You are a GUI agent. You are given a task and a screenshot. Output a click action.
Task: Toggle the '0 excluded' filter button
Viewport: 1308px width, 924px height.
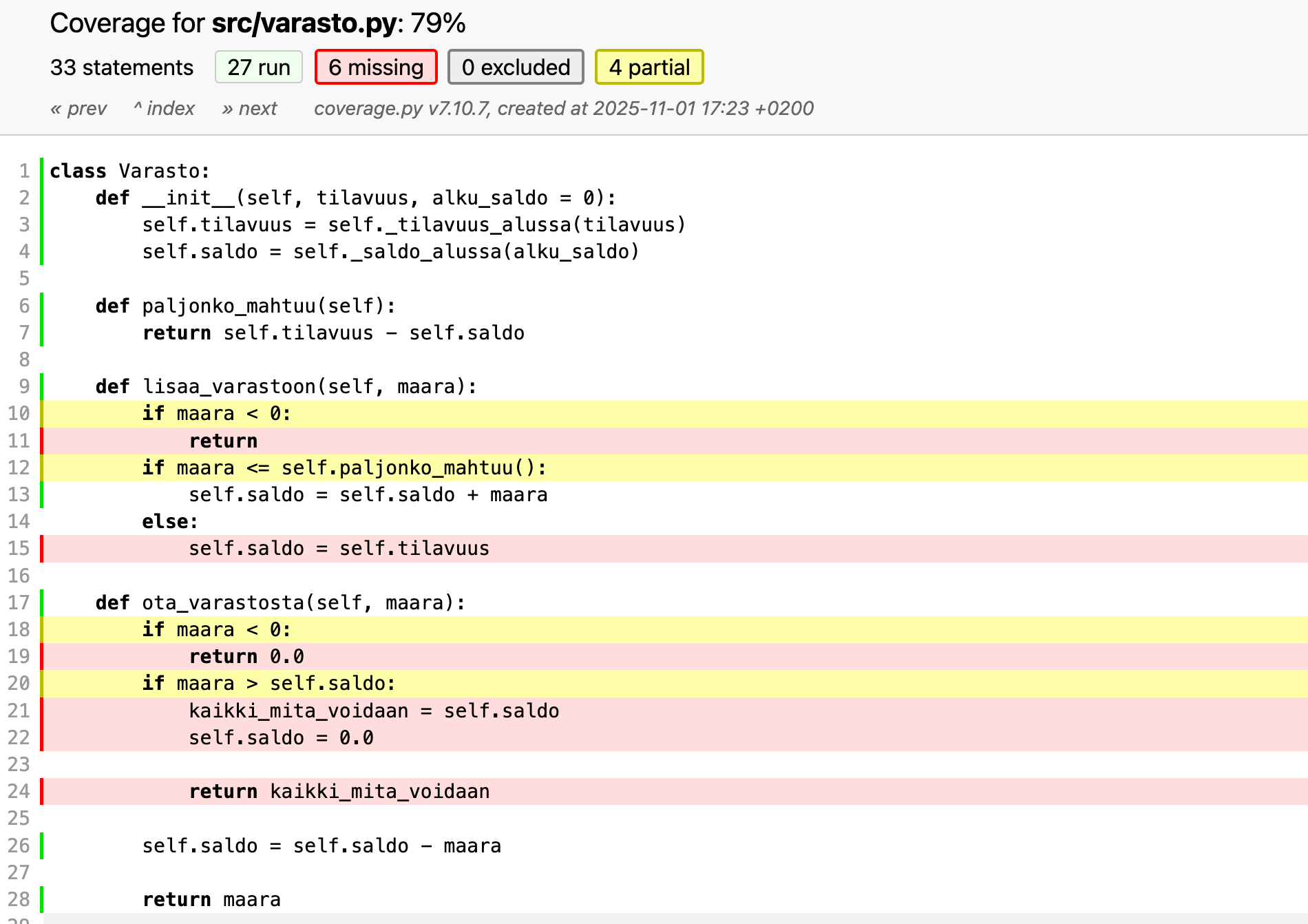[x=516, y=67]
